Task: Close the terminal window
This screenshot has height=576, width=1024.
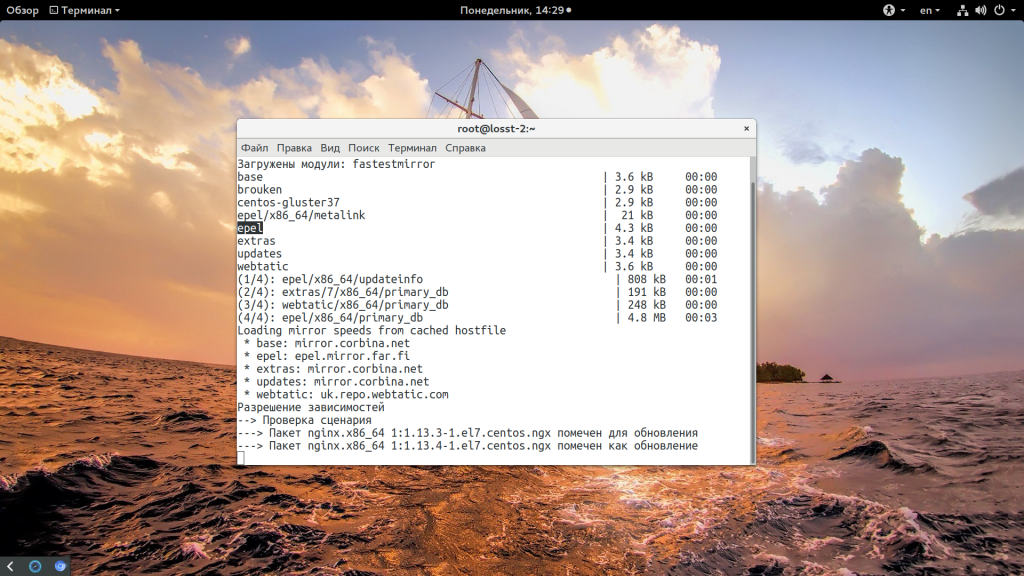Action: click(x=746, y=128)
